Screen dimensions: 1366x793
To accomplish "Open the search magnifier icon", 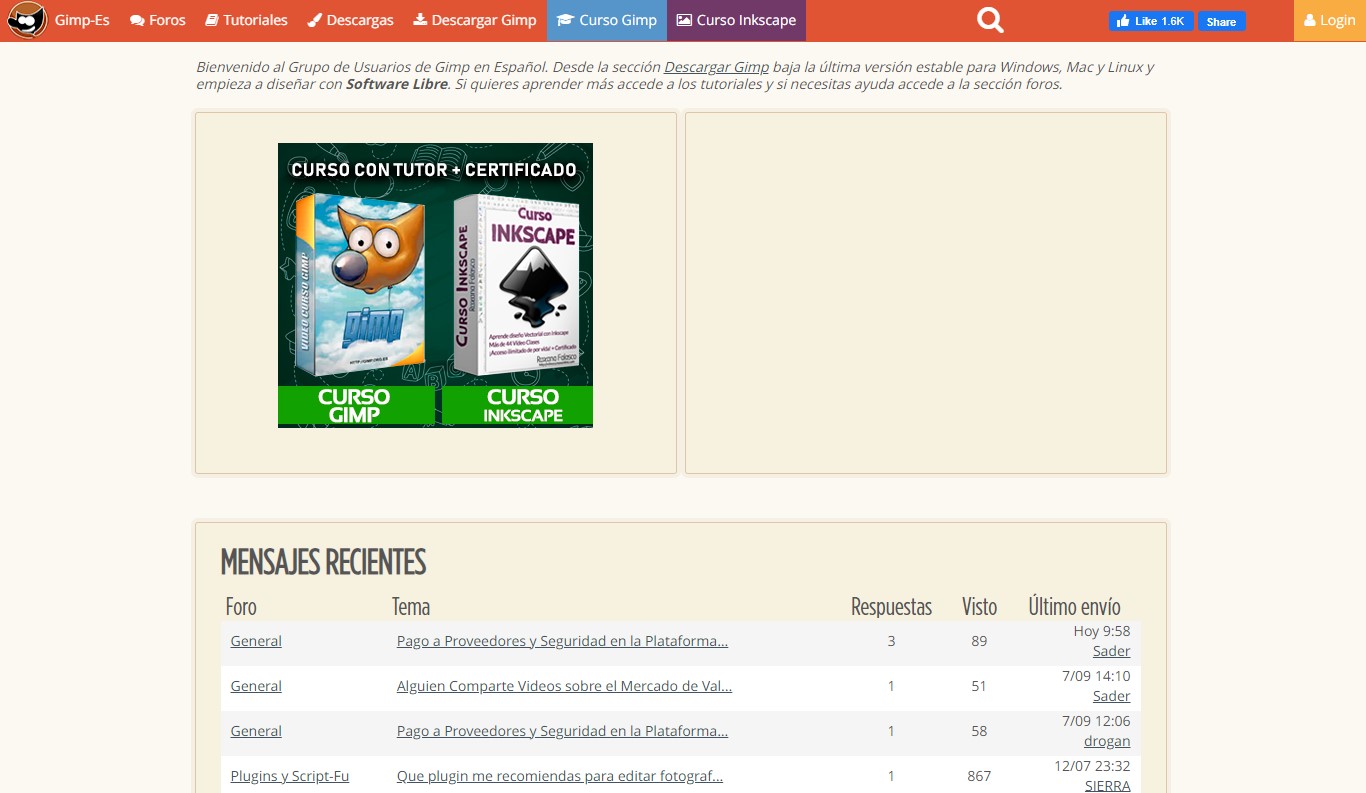I will (x=990, y=20).
